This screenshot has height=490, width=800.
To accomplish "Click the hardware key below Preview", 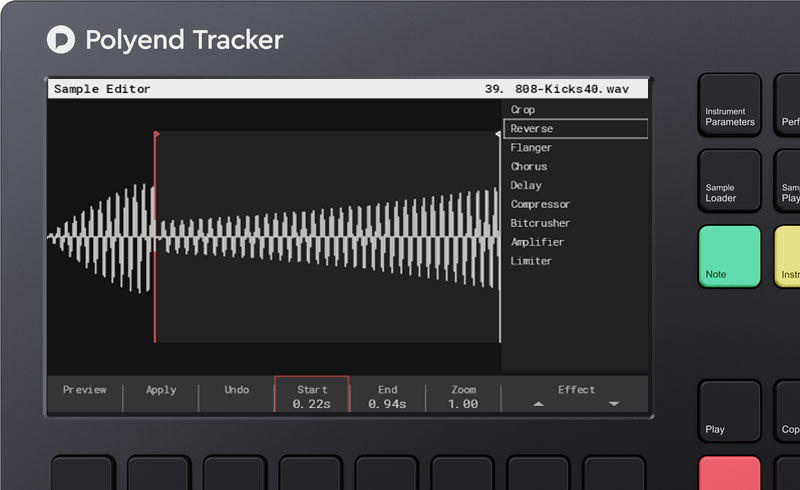I will tap(83, 473).
